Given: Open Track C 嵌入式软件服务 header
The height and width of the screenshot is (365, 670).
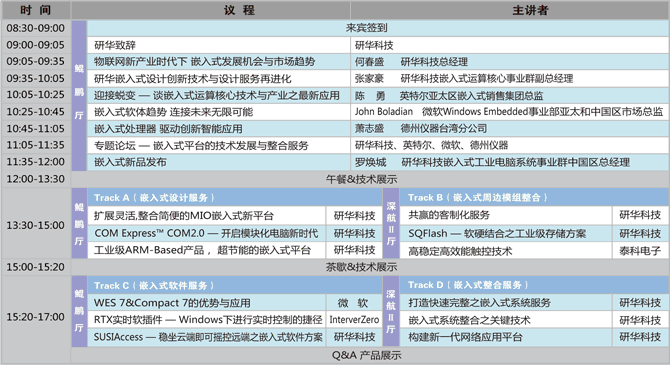Looking at the screenshot, I should 235,285.
